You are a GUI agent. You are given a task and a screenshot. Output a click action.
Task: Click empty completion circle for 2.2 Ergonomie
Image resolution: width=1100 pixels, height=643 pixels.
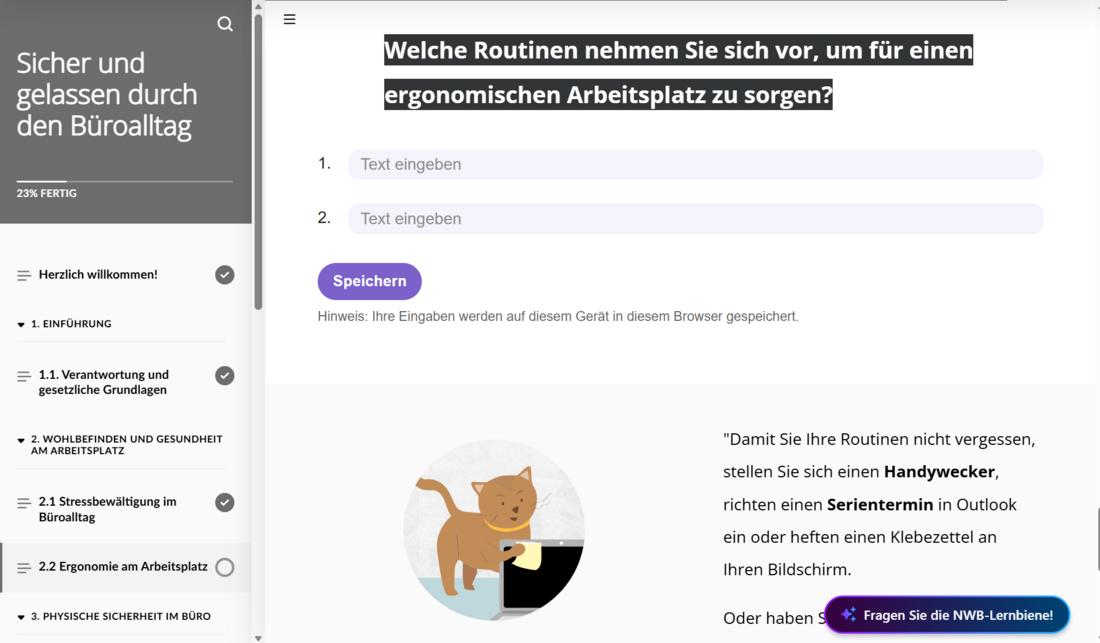coord(224,567)
